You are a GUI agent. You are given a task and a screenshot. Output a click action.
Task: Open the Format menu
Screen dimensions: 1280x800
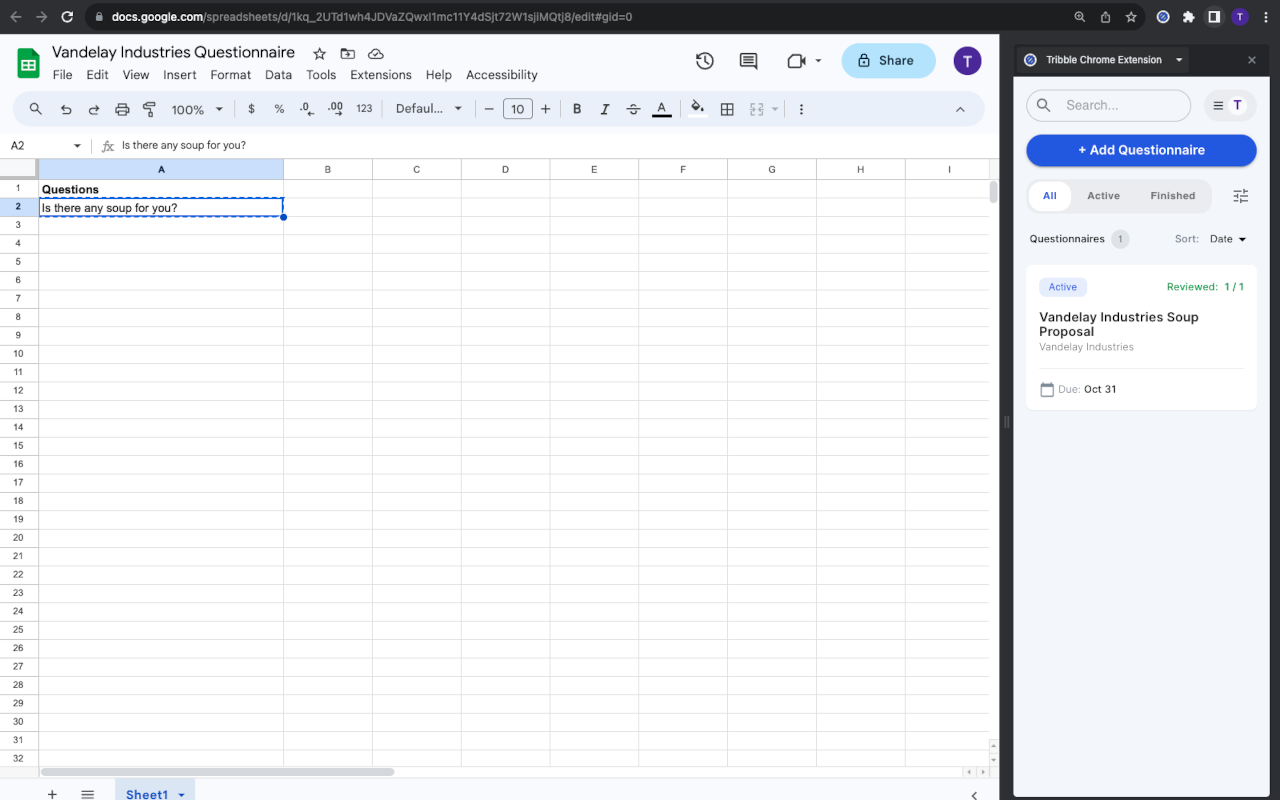tap(231, 75)
